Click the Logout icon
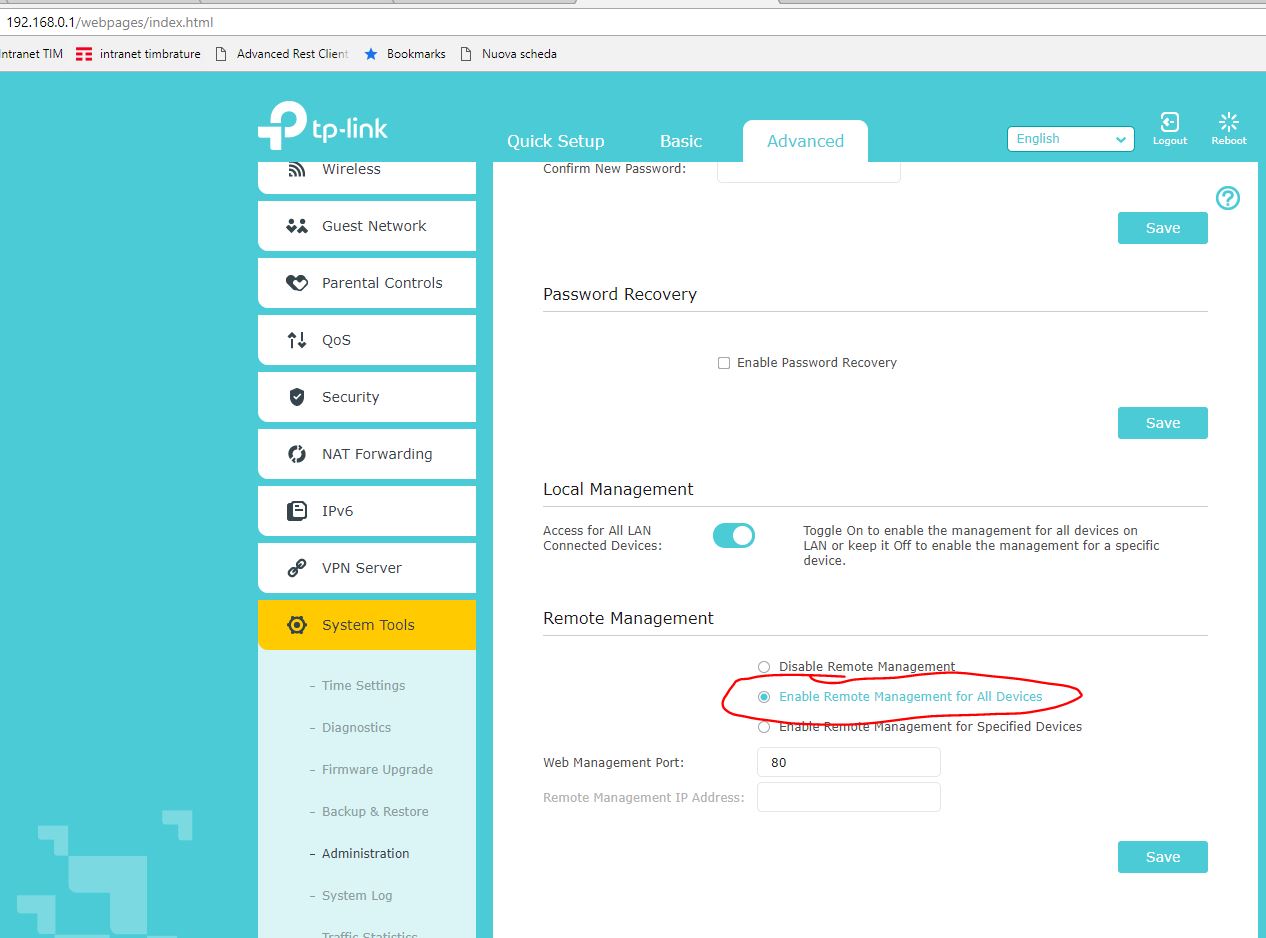Image resolution: width=1266 pixels, height=938 pixels. pos(1169,123)
